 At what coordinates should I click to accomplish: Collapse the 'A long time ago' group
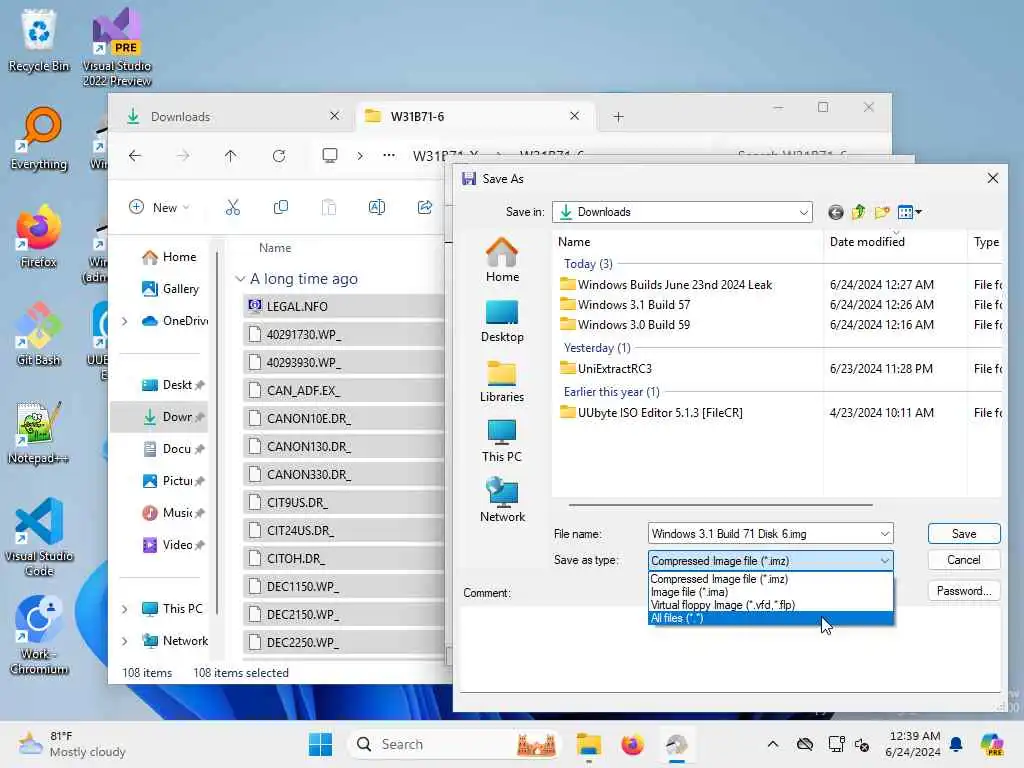pyautogui.click(x=240, y=280)
